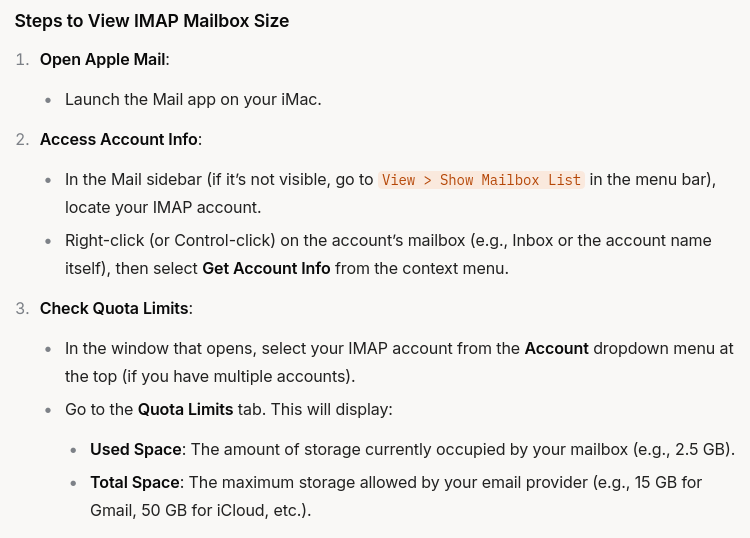Click the 'Access Account Info' step title
The width and height of the screenshot is (750, 538).
(x=119, y=139)
